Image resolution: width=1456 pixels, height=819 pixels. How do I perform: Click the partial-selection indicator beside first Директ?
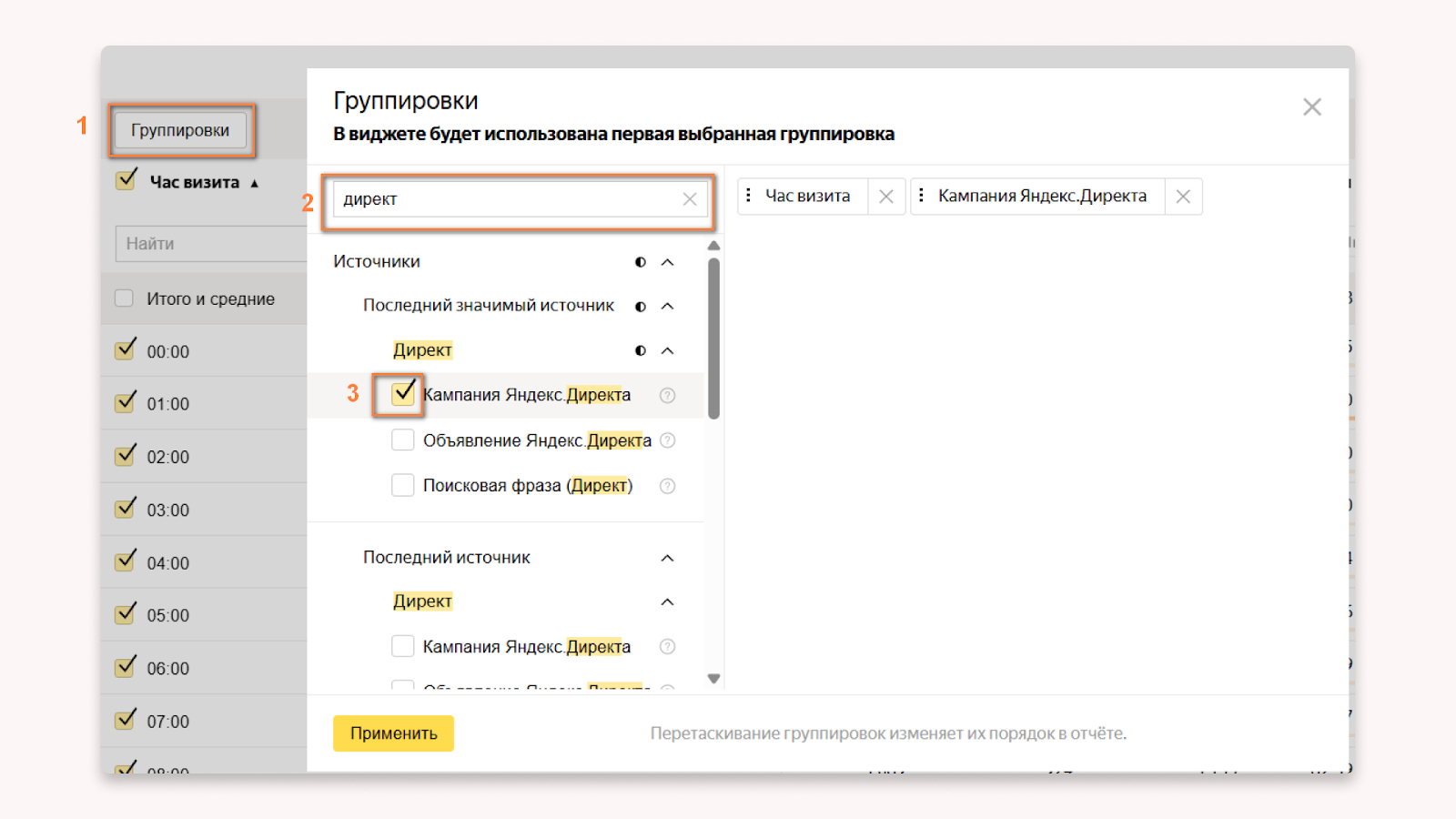641,350
